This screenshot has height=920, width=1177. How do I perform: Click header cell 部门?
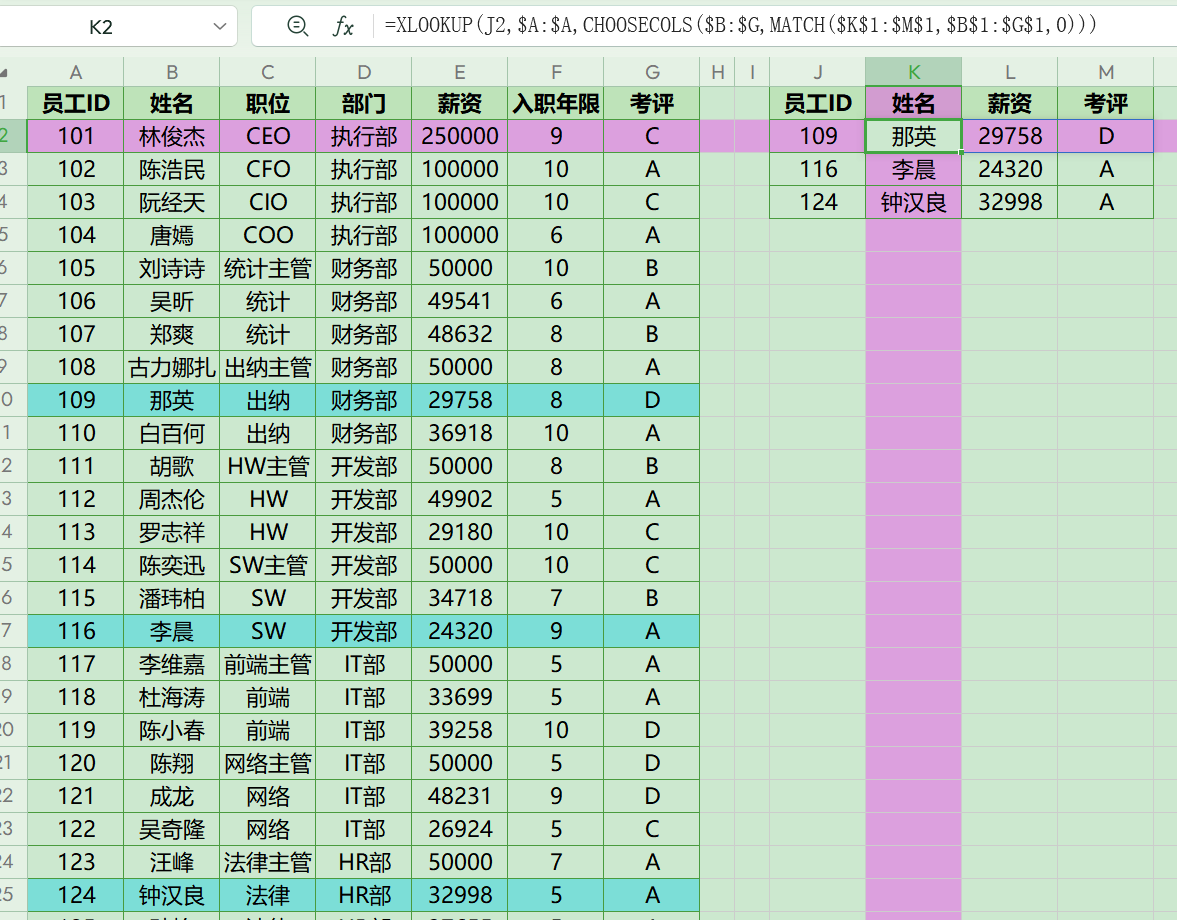(x=364, y=103)
